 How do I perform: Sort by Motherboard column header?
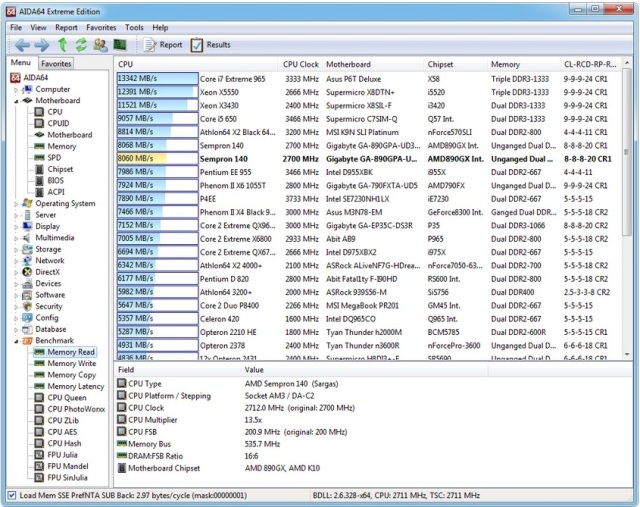pos(373,64)
